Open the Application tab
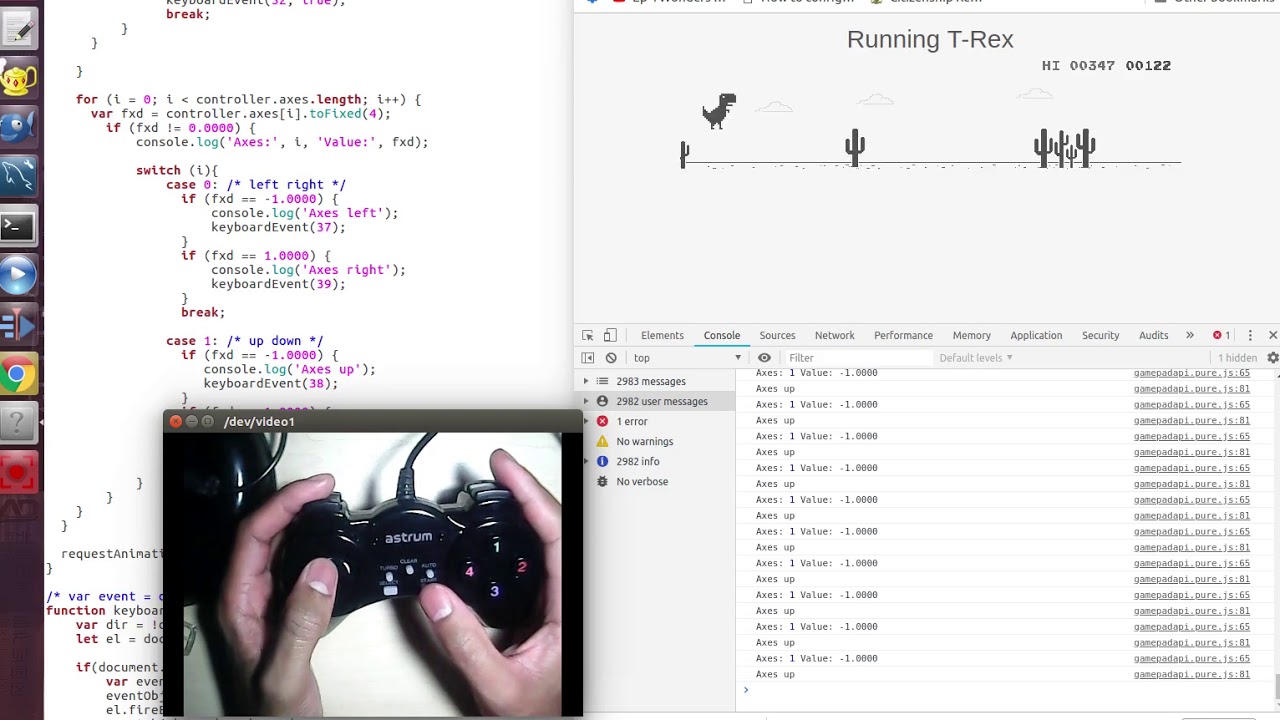The width and height of the screenshot is (1280, 720). pyautogui.click(x=1036, y=335)
